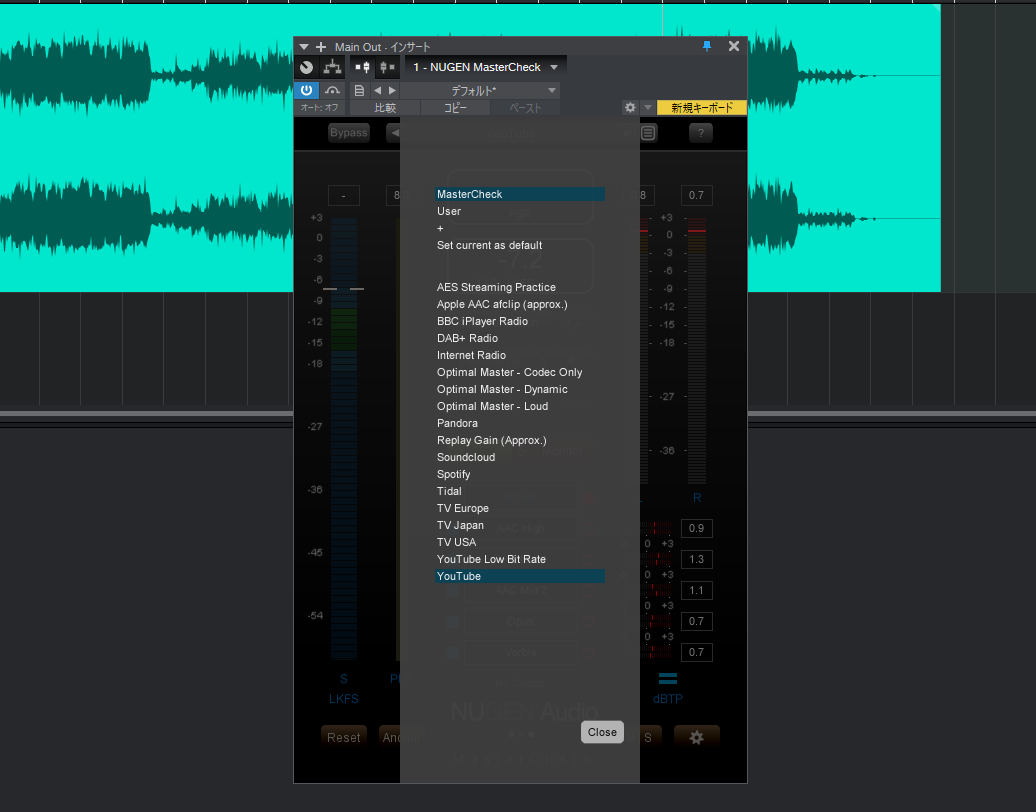Click the MasterCheck Reset button

pos(344,737)
